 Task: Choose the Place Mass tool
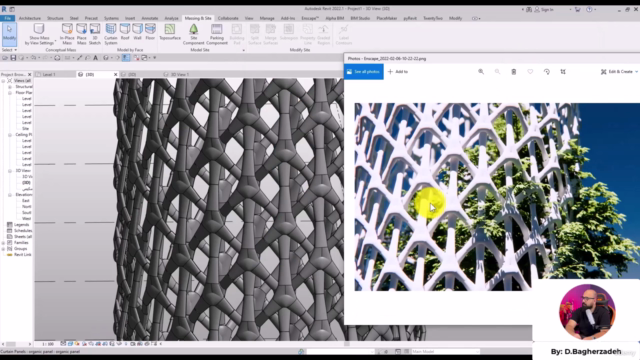click(x=82, y=34)
